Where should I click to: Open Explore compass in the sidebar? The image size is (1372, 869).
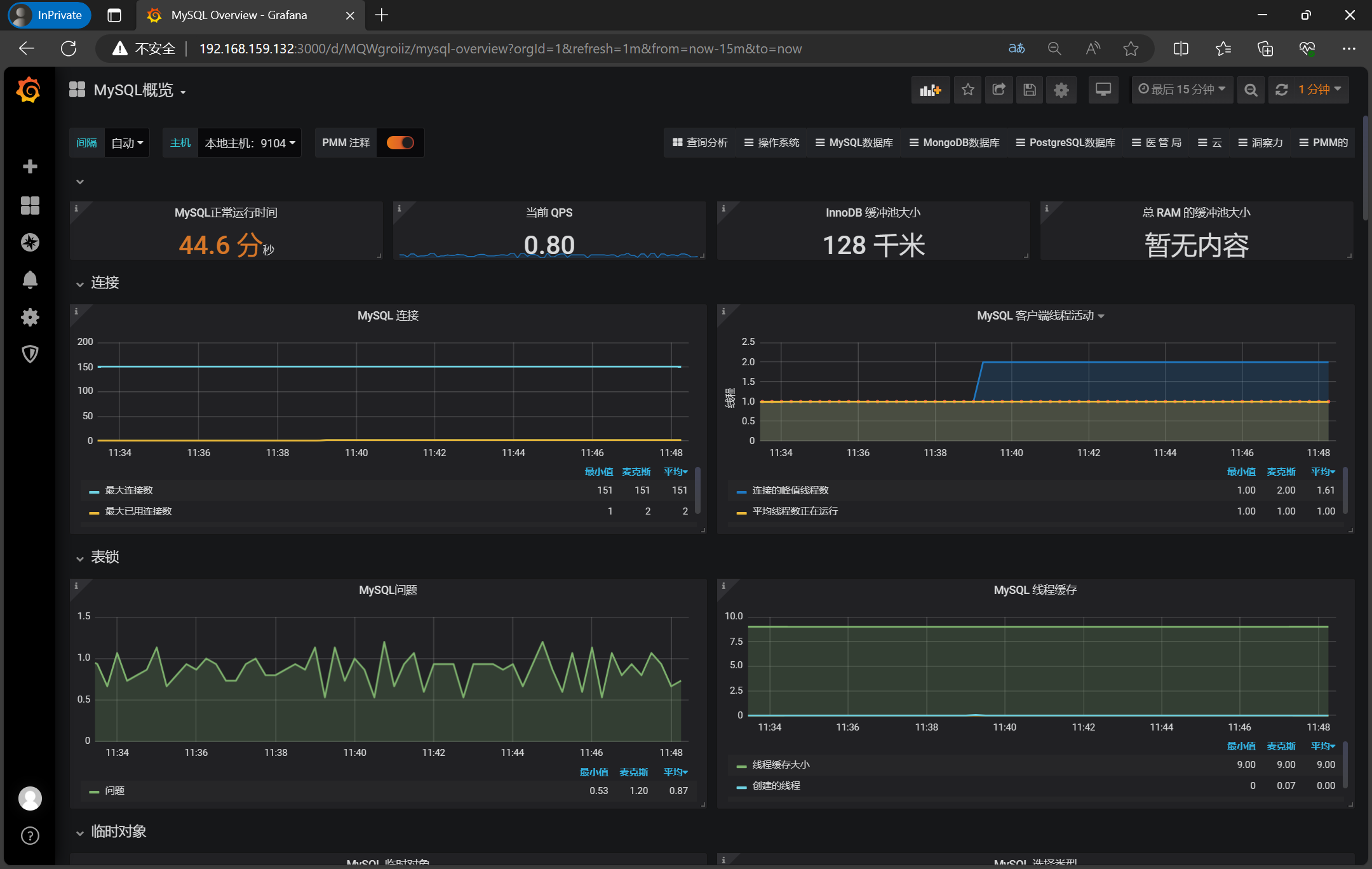(30, 242)
